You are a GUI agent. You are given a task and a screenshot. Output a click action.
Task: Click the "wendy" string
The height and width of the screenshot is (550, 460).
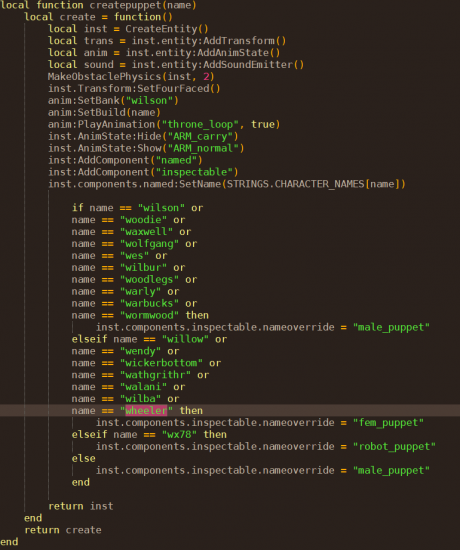(140, 351)
